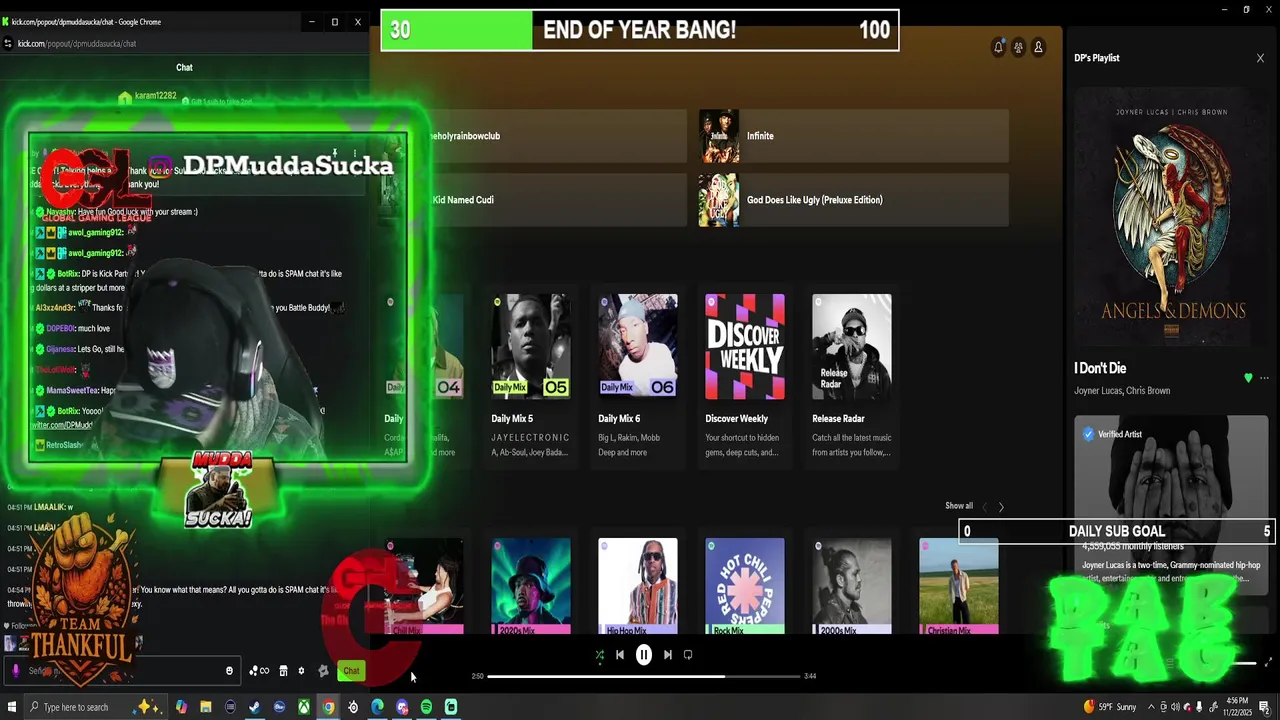Viewport: 1280px width, 720px height.
Task: Open the Christian Mix card
Action: [x=959, y=586]
